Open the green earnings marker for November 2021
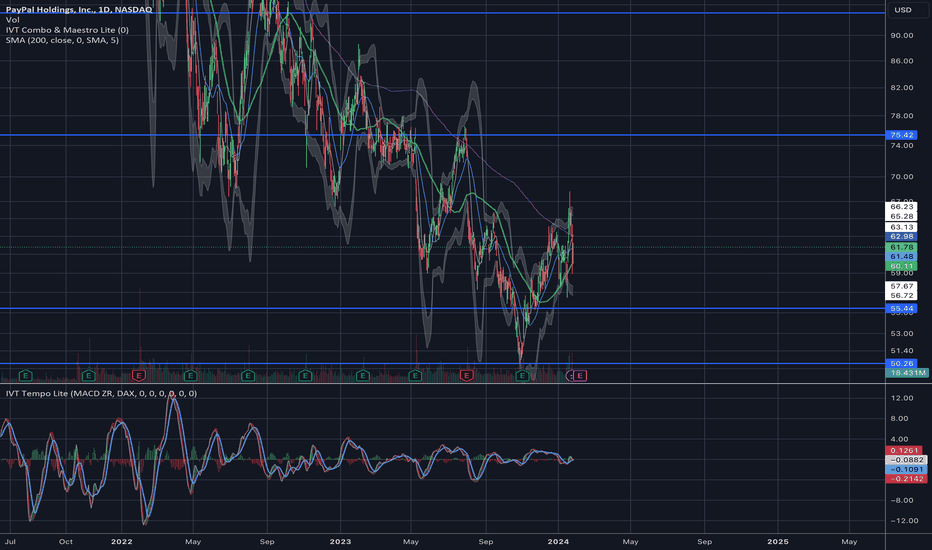Viewport: 932px width, 550px height. 88,375
